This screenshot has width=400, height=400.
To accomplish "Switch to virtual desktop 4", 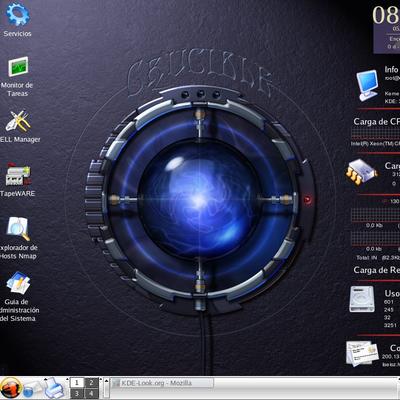I will (91, 393).
